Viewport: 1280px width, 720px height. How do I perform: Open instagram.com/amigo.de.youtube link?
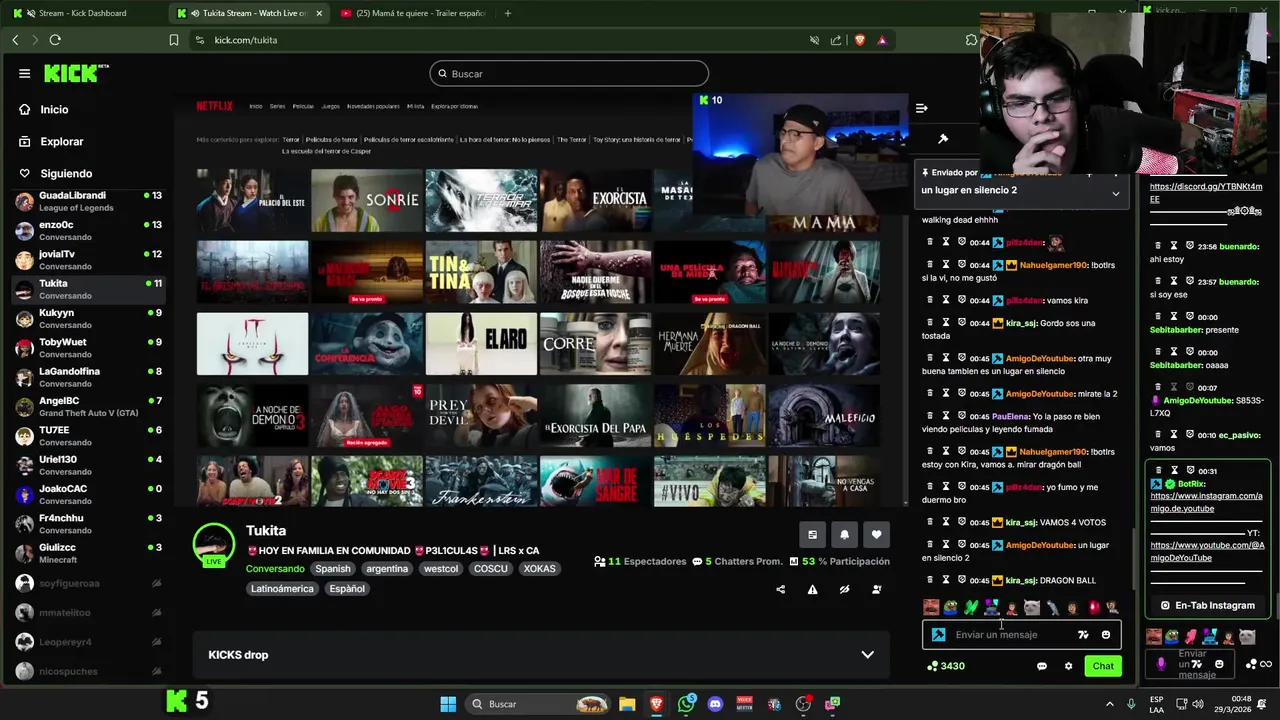tap(1206, 502)
